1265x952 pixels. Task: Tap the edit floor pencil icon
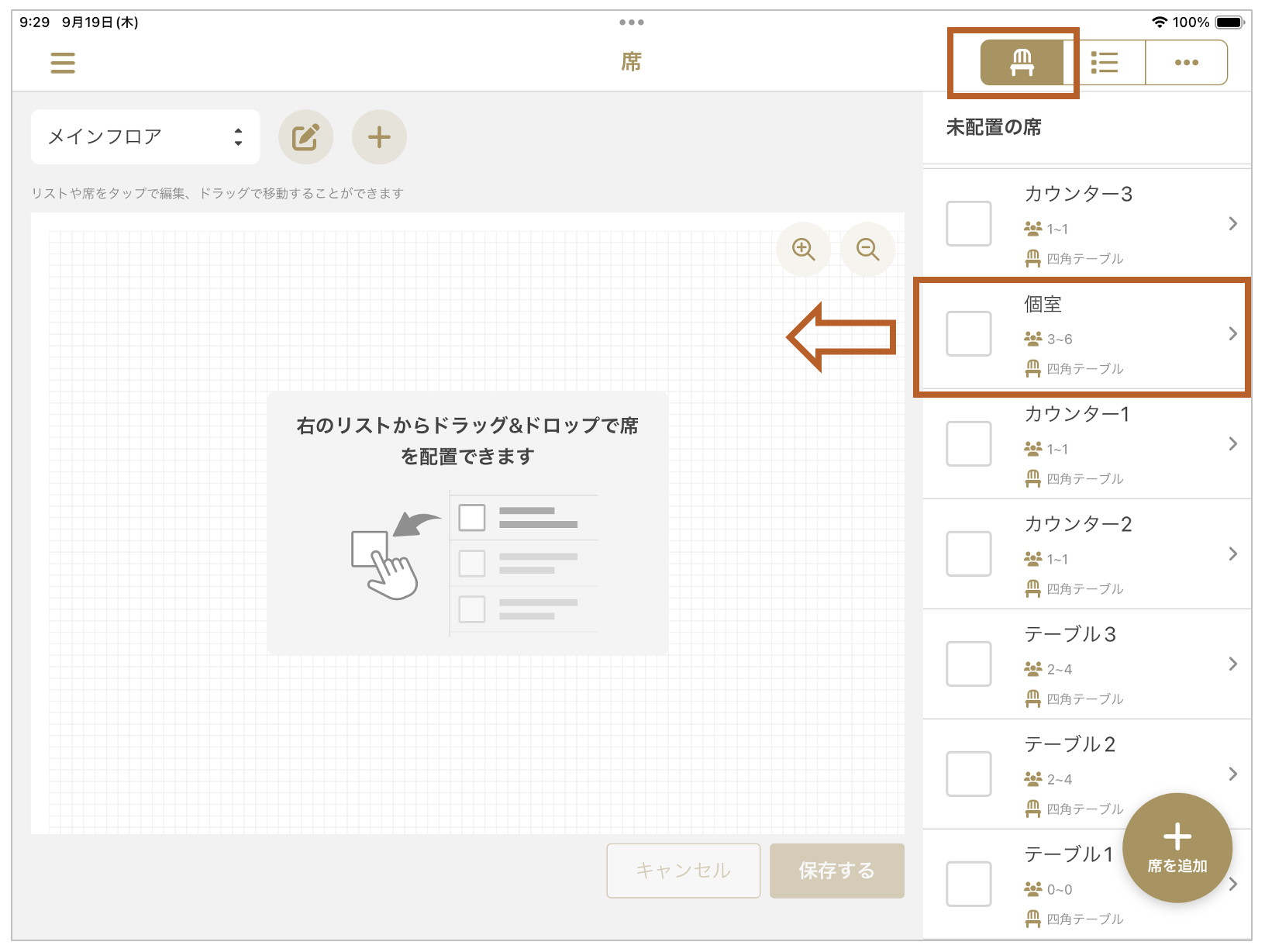coord(305,137)
